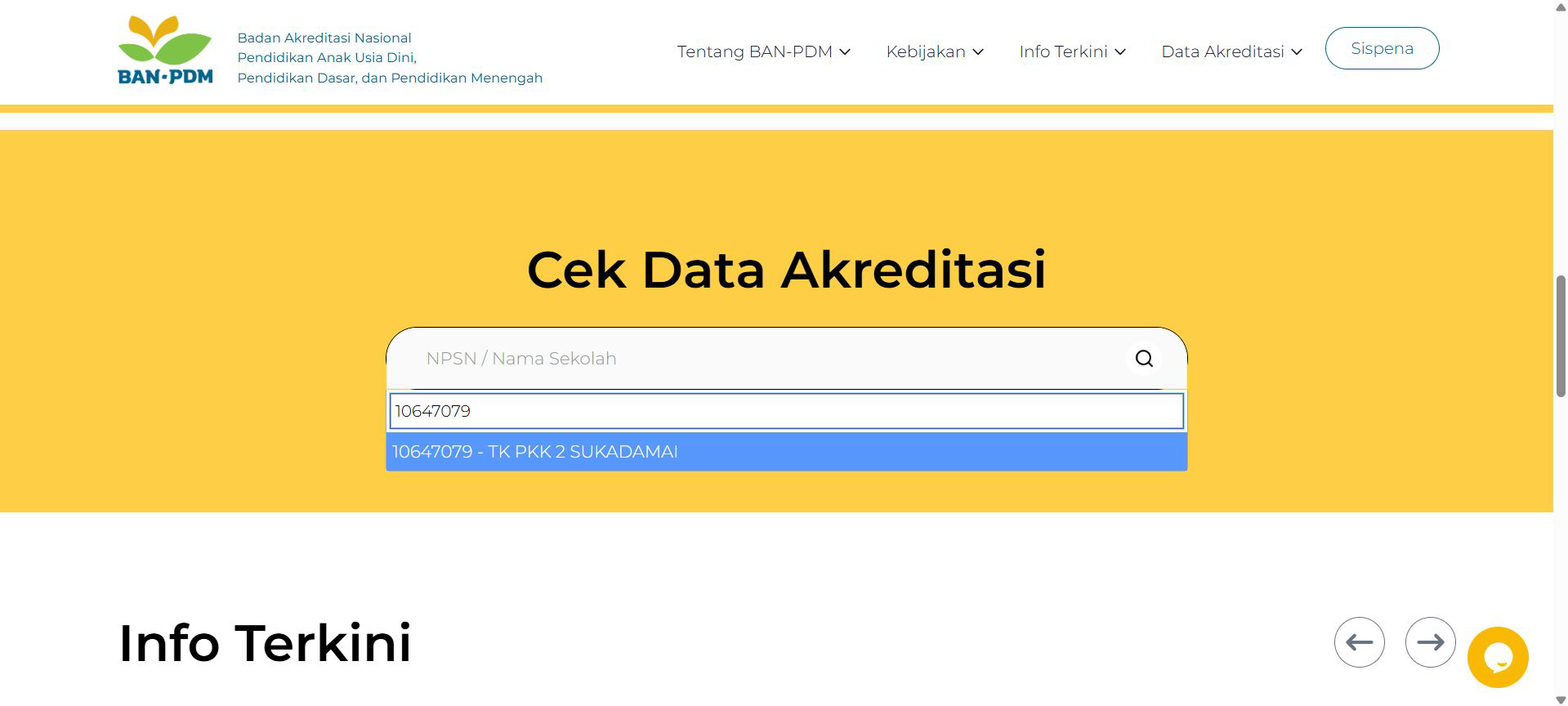Viewport: 1568px width, 706px height.
Task: Click the Tentang BAN-PDM chevron arrow
Action: coord(845,52)
